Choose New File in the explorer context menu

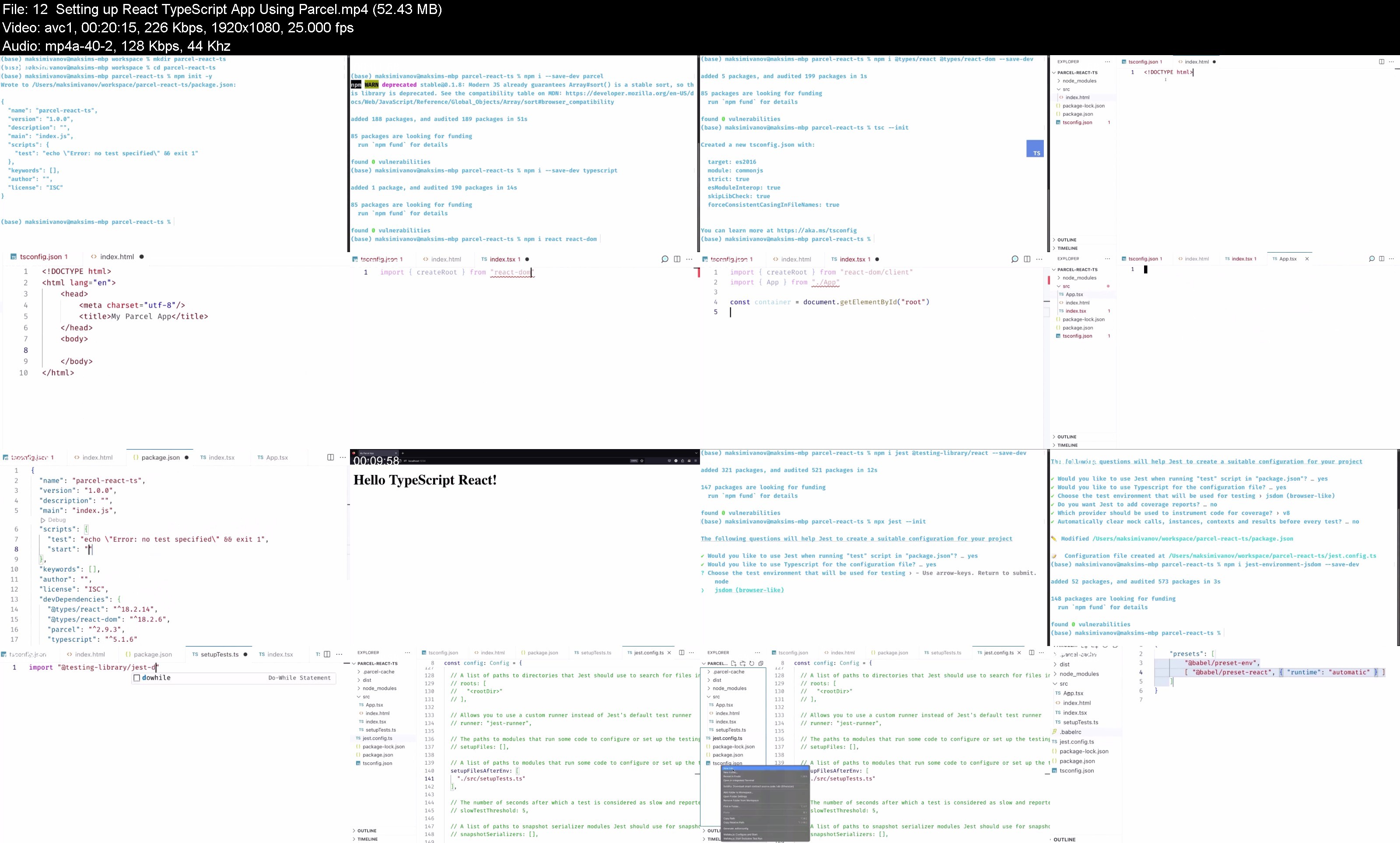[765, 769]
